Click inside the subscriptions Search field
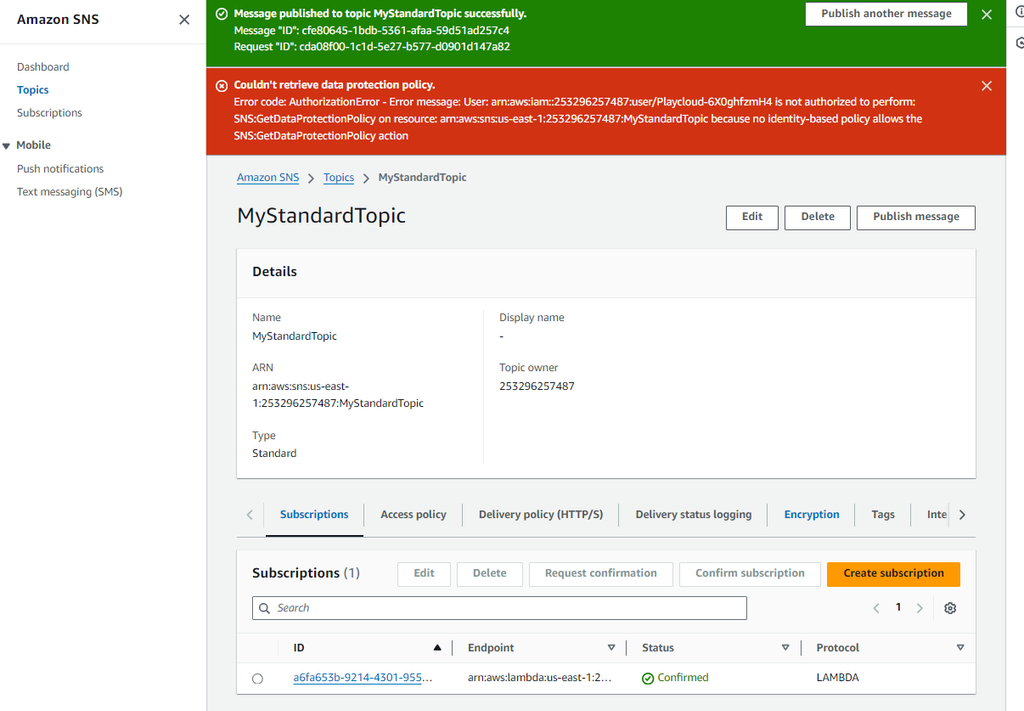The image size is (1024, 711). [500, 607]
